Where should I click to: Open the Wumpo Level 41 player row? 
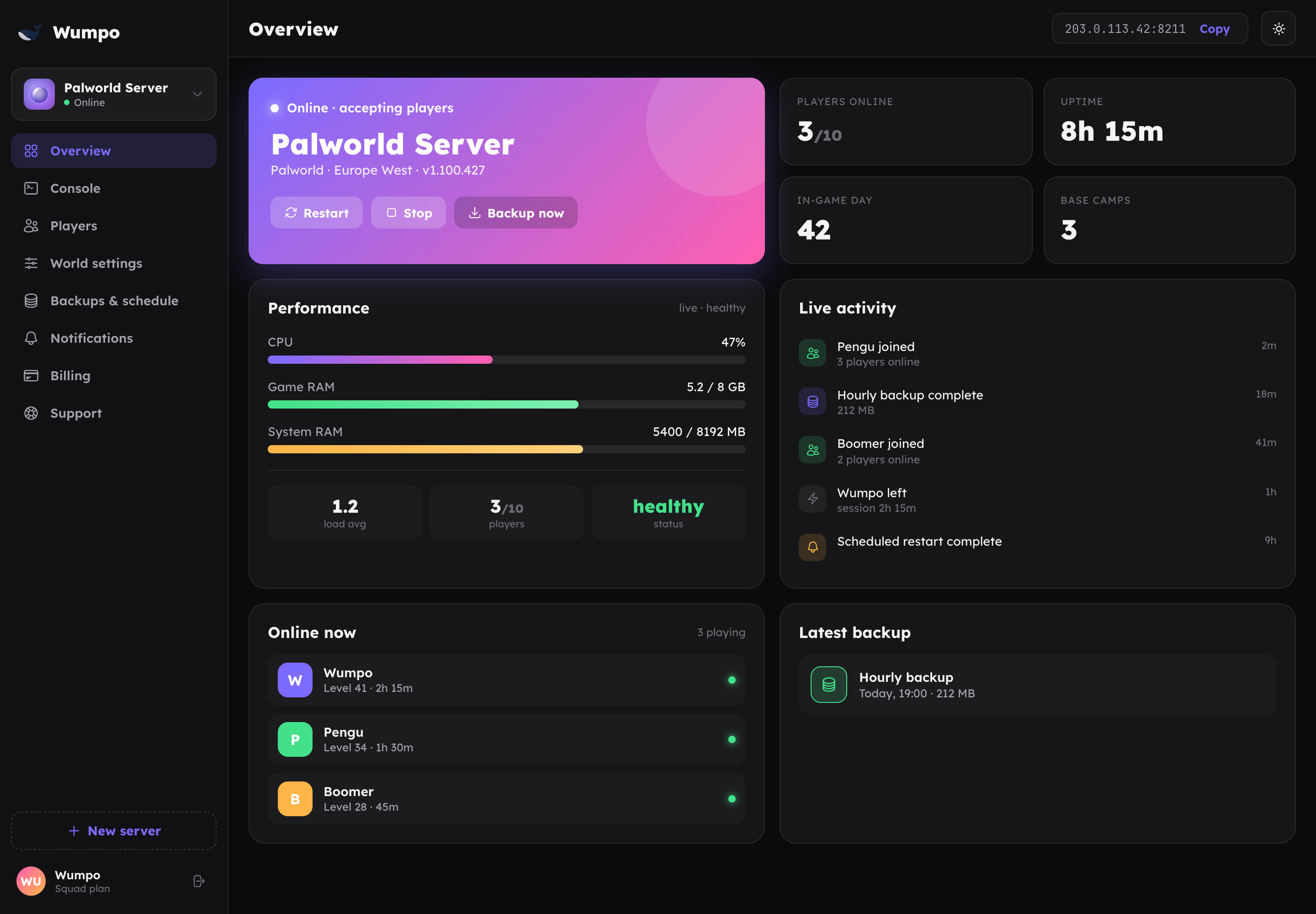(506, 680)
